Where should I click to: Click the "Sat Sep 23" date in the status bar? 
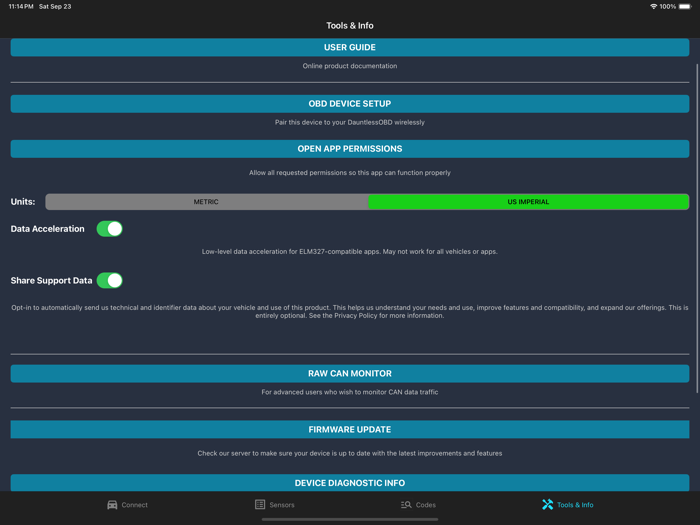(x=55, y=7)
